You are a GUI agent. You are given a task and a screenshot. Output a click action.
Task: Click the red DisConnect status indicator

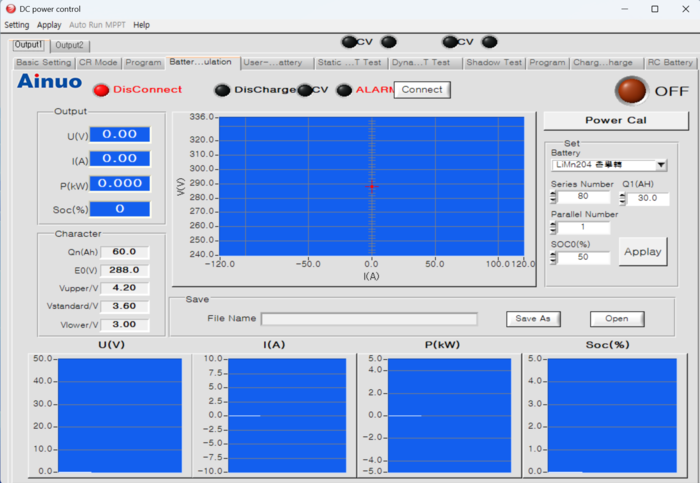(x=100, y=90)
